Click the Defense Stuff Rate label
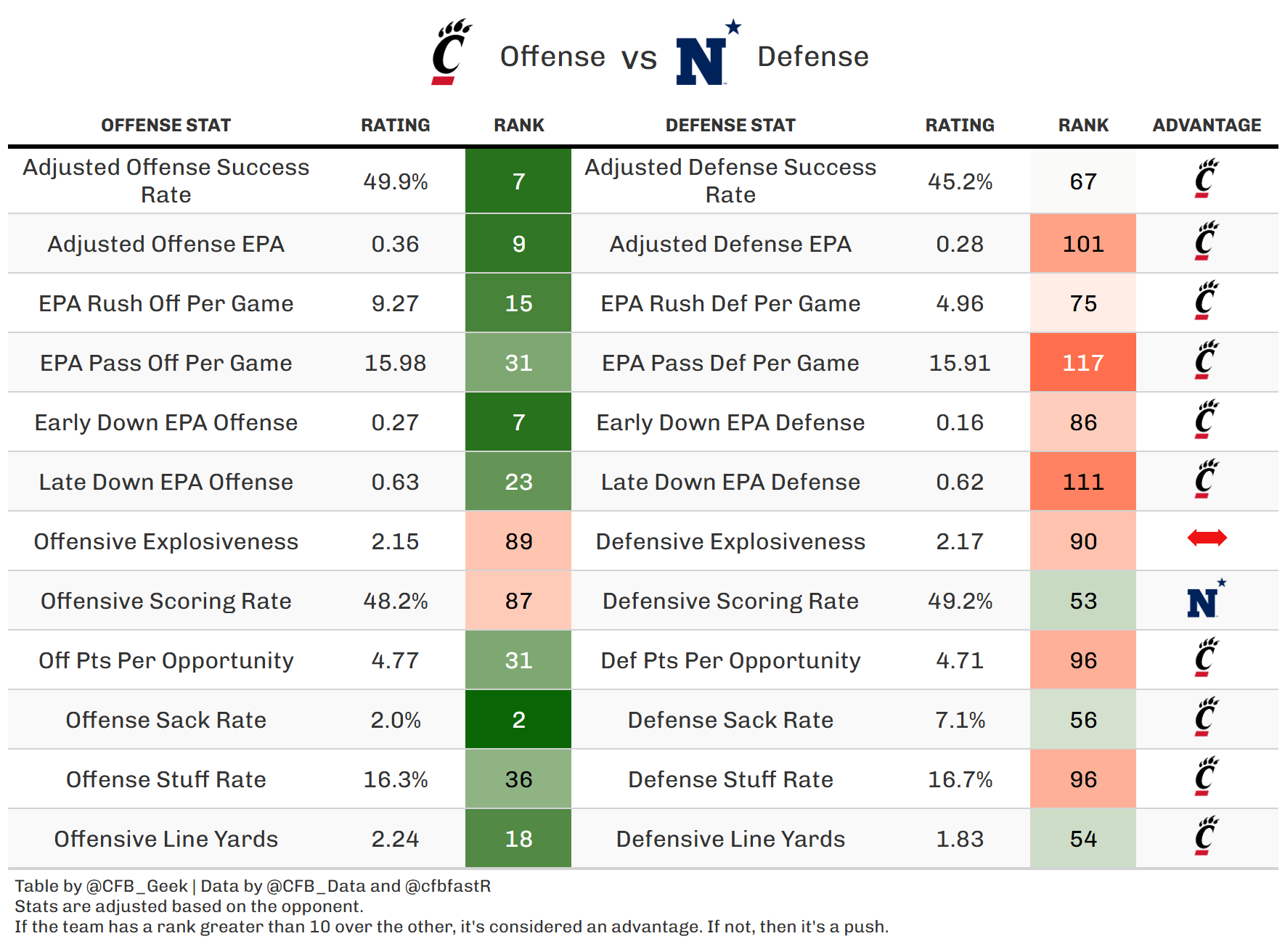Screen dimensions: 1285x952 click(x=730, y=779)
